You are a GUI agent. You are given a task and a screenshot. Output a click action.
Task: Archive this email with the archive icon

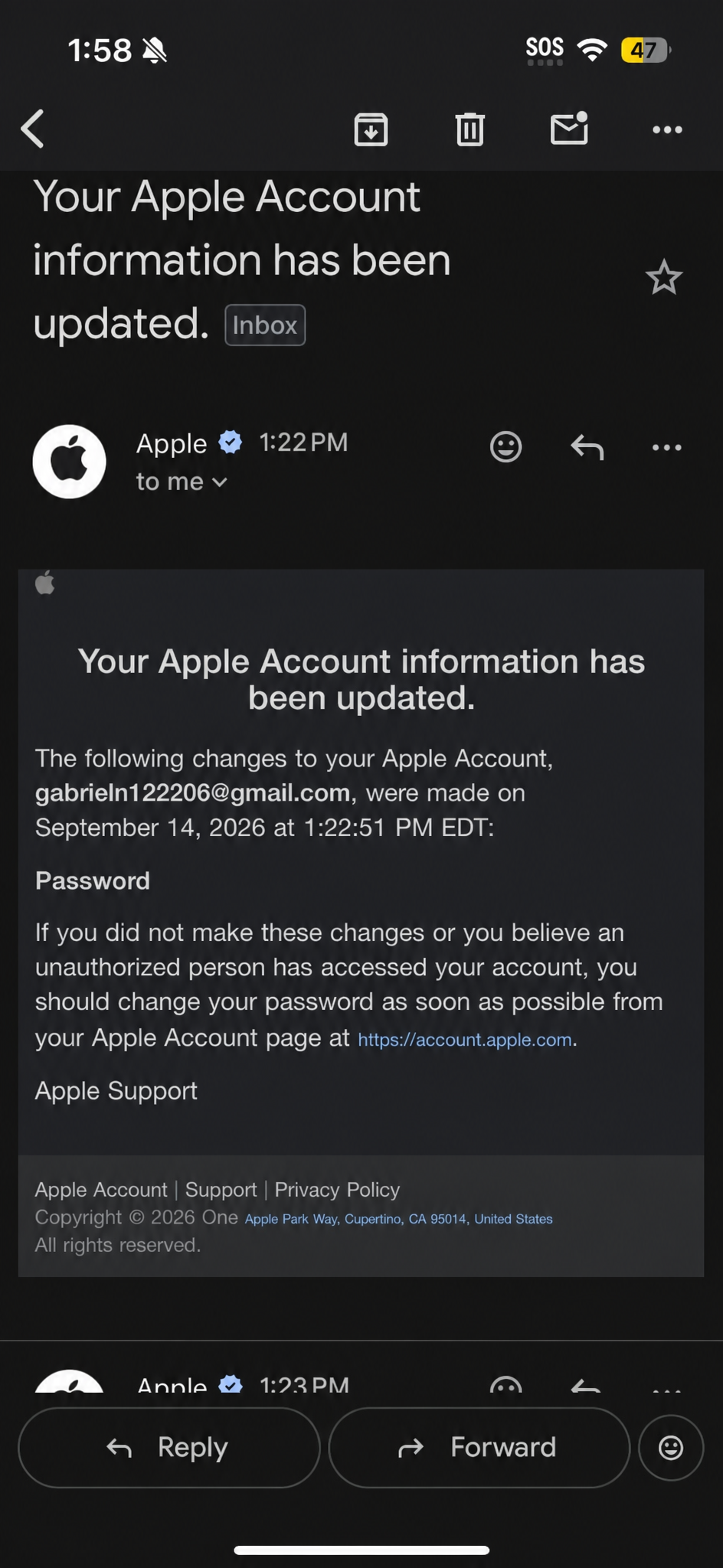pyautogui.click(x=371, y=129)
